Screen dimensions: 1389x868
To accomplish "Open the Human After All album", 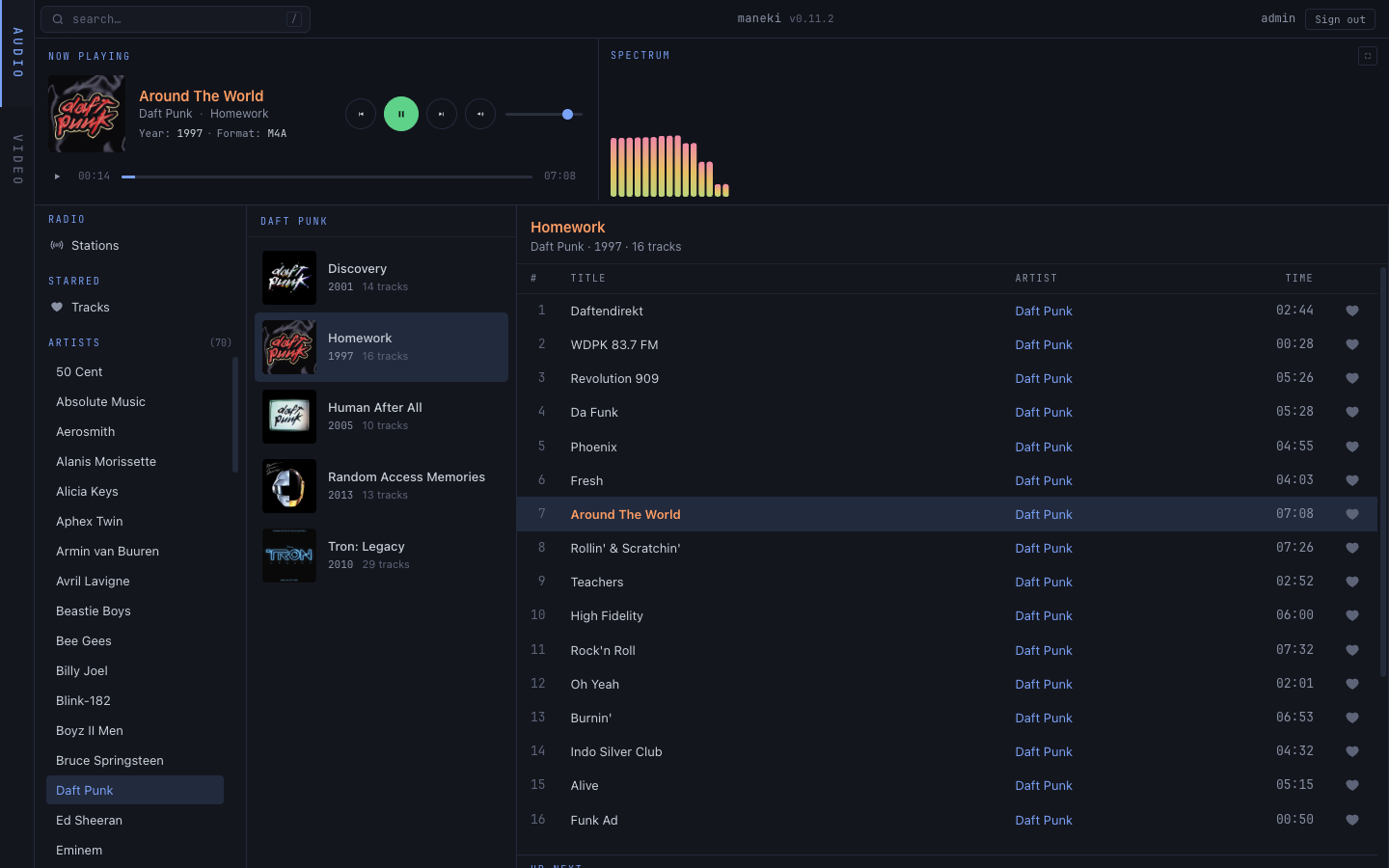I will coord(381,417).
